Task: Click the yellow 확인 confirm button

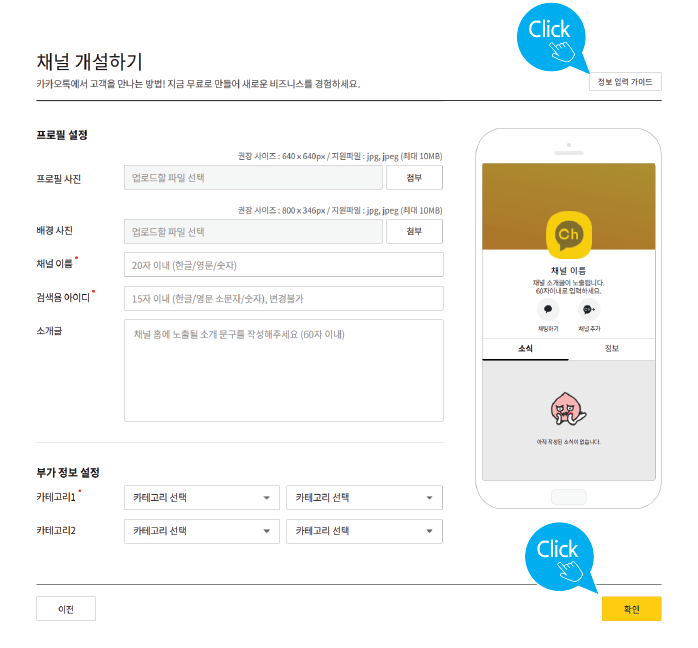Action: 632,608
